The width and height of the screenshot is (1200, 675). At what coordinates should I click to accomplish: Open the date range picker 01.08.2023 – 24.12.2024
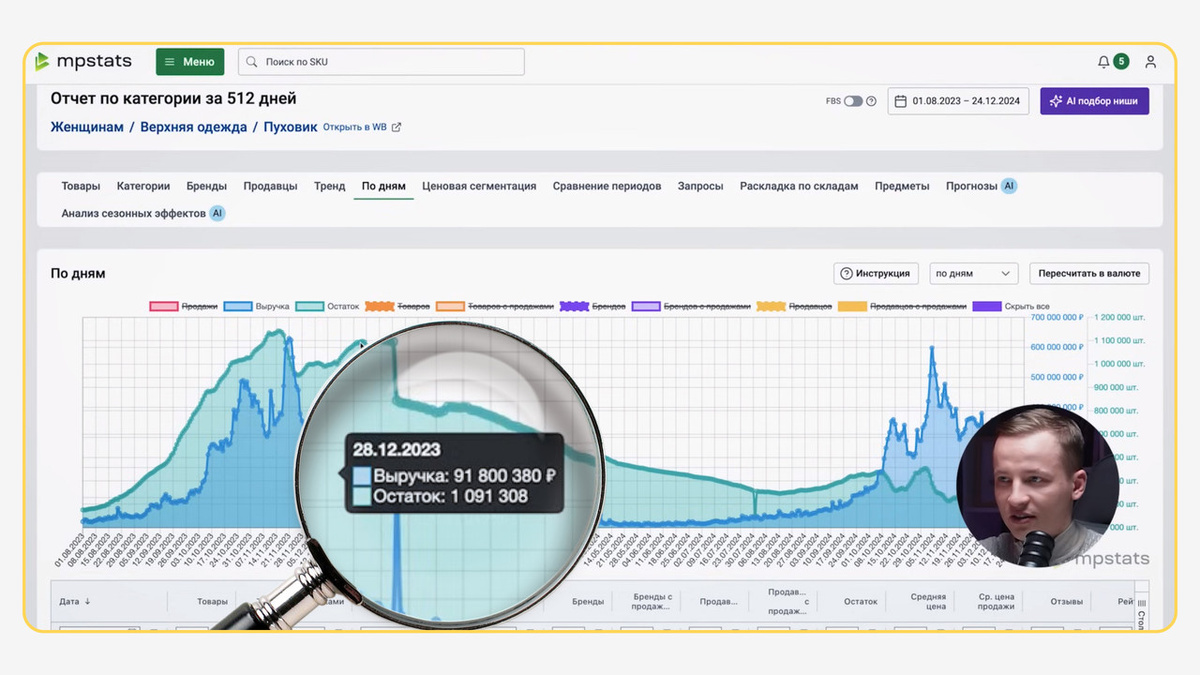958,101
